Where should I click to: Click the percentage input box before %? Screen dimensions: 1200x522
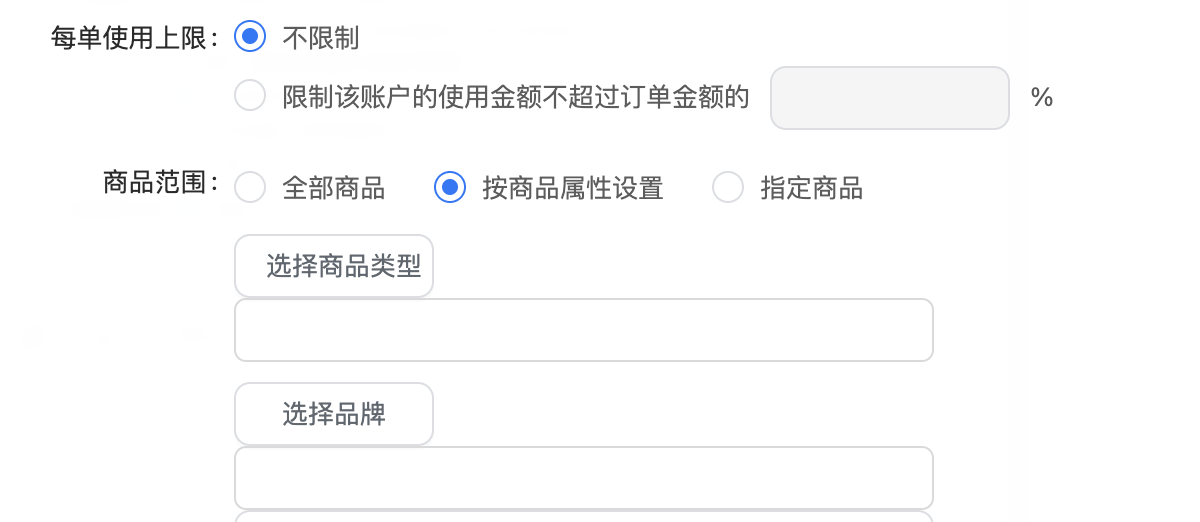[x=889, y=97]
